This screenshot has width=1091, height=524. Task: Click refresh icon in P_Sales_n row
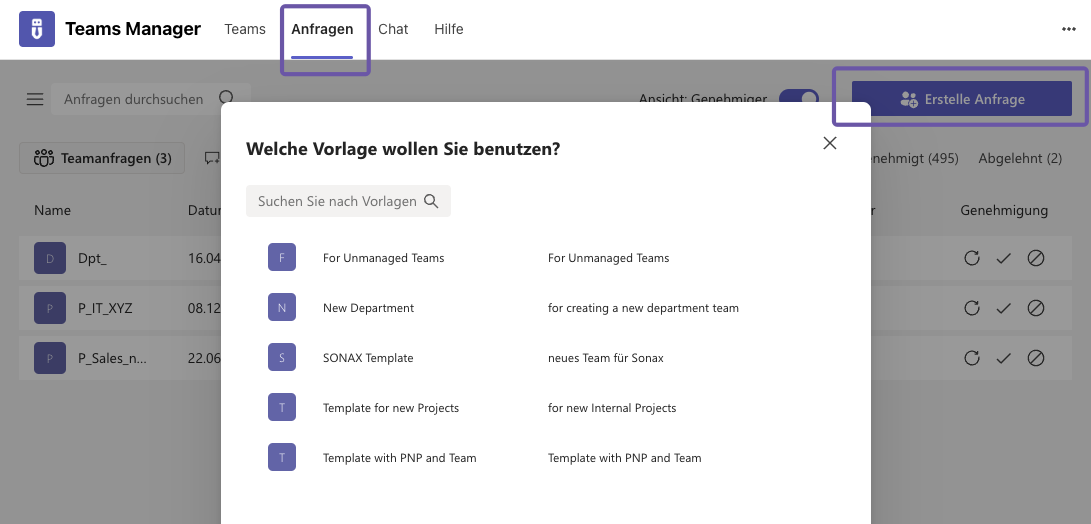click(972, 358)
